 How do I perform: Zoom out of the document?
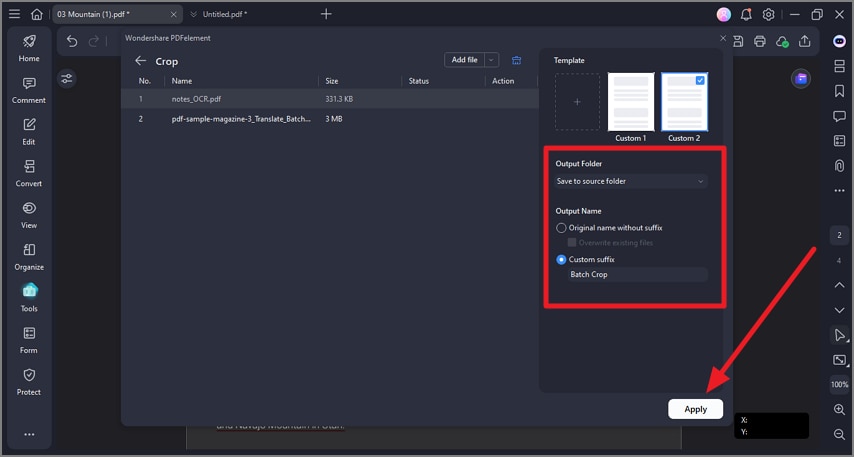click(839, 434)
